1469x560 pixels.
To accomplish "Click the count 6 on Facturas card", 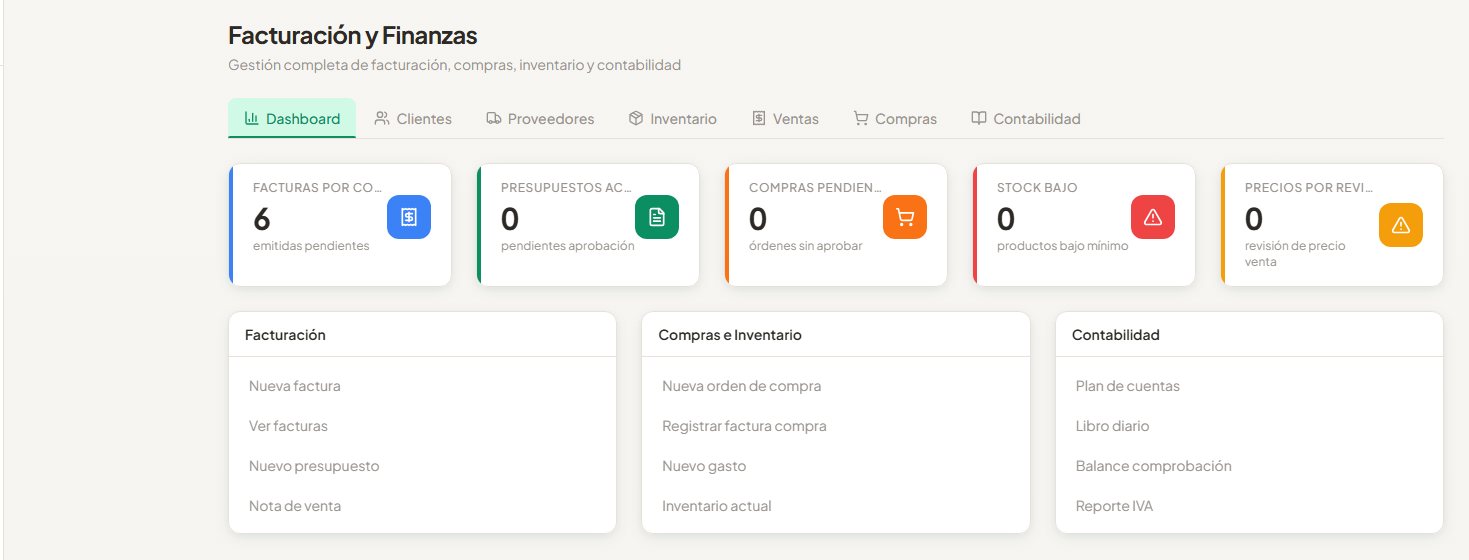I will tap(262, 218).
